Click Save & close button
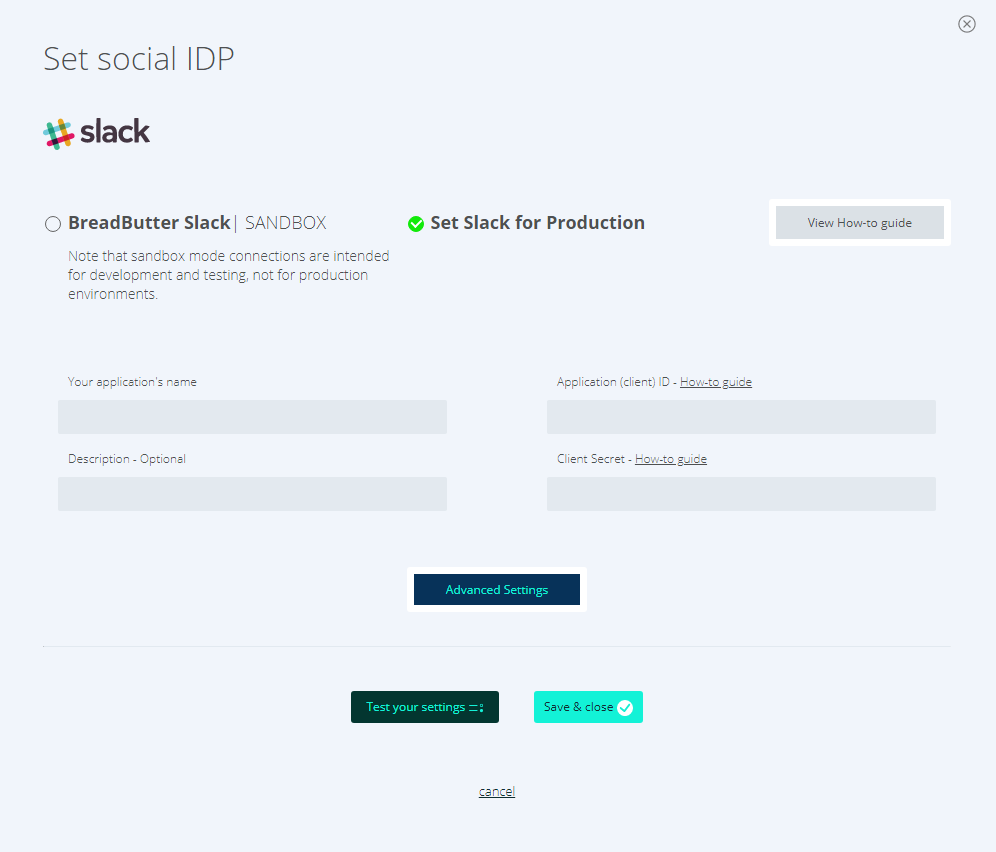The width and height of the screenshot is (996, 852). pos(588,707)
